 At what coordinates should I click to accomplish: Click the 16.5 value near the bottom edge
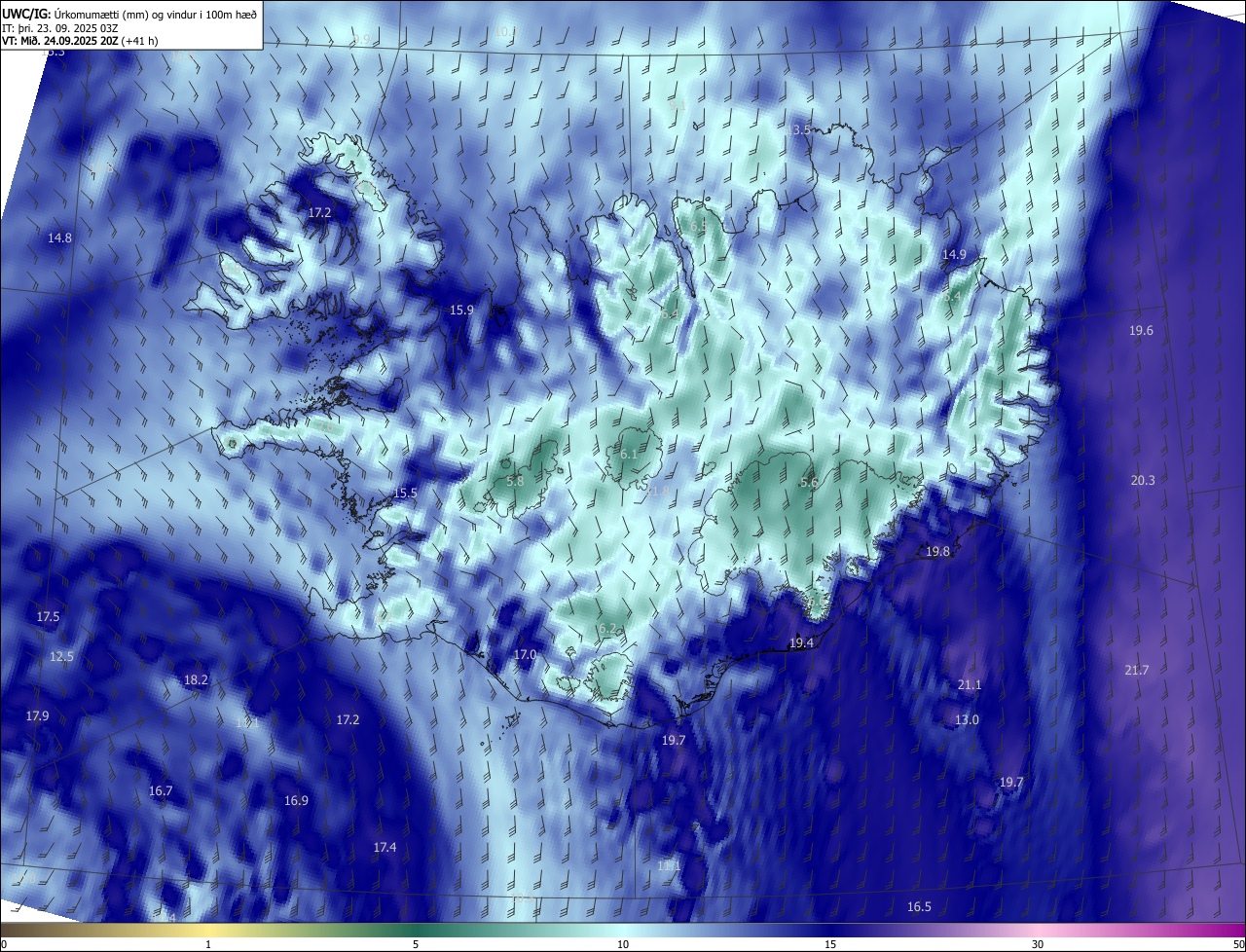coord(919,907)
